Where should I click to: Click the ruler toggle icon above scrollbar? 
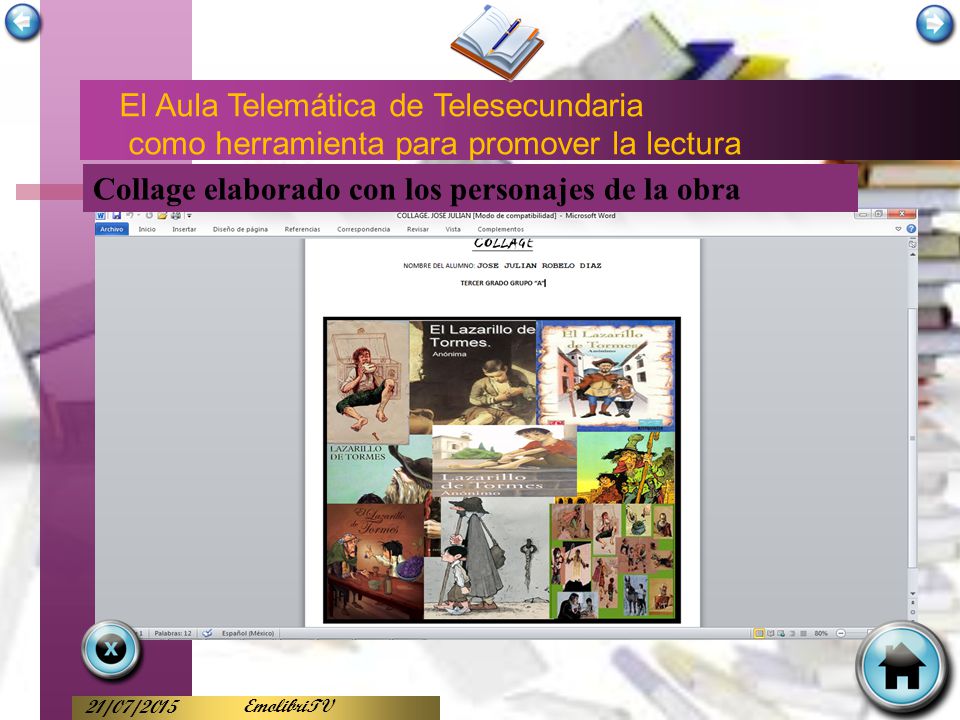click(912, 243)
